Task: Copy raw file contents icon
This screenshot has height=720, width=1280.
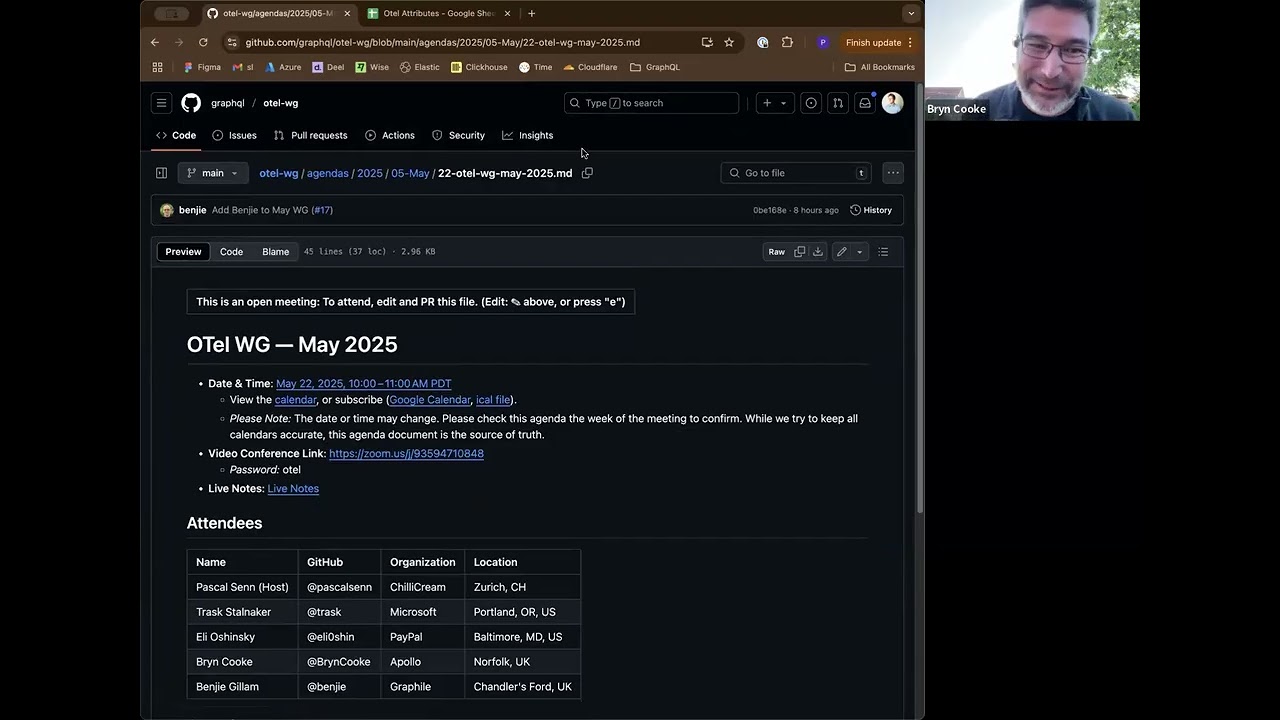Action: (x=799, y=252)
